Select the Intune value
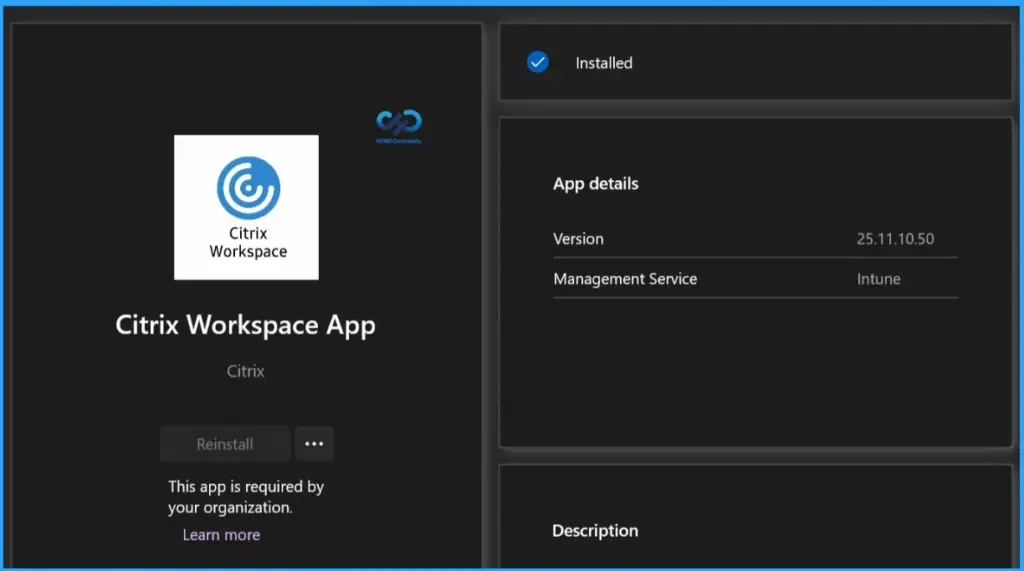The height and width of the screenshot is (571, 1024). 878,279
